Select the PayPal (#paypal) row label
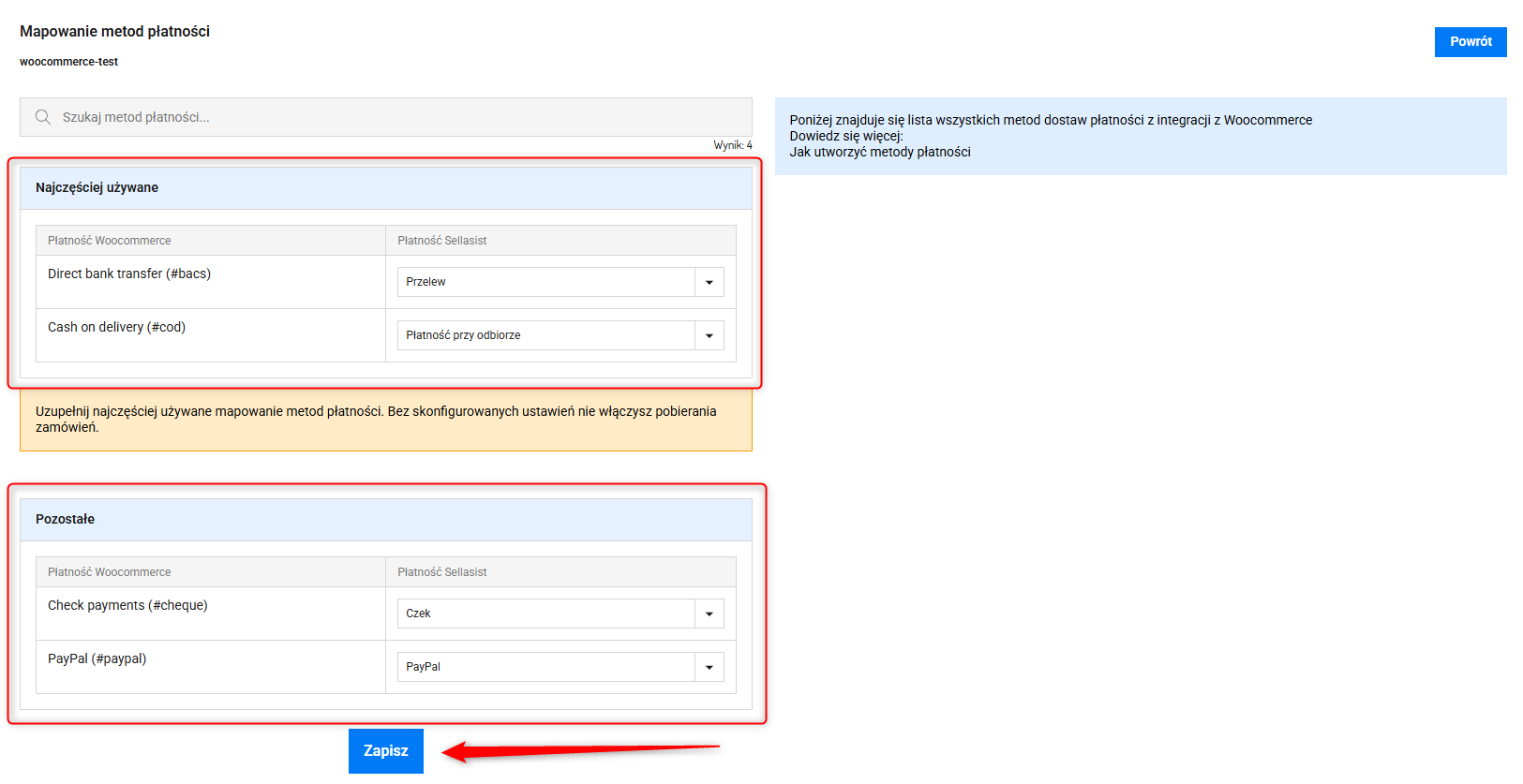This screenshot has width=1523, height=784. [97, 658]
